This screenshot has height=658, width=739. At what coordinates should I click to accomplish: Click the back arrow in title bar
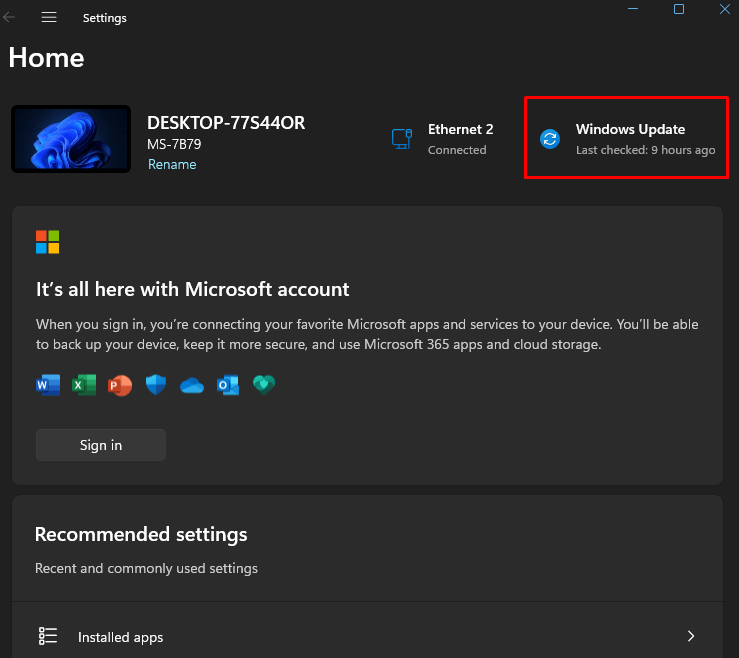(x=10, y=17)
